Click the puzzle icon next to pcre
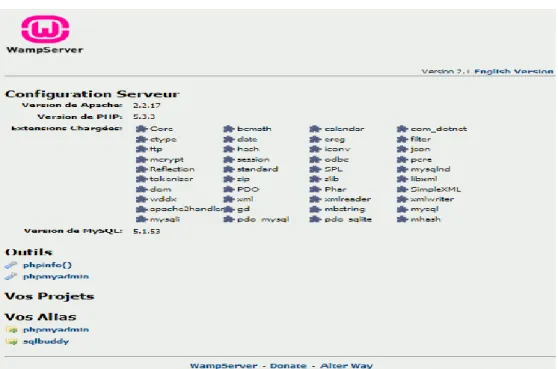This screenshot has width=558, height=369. pos(402,159)
